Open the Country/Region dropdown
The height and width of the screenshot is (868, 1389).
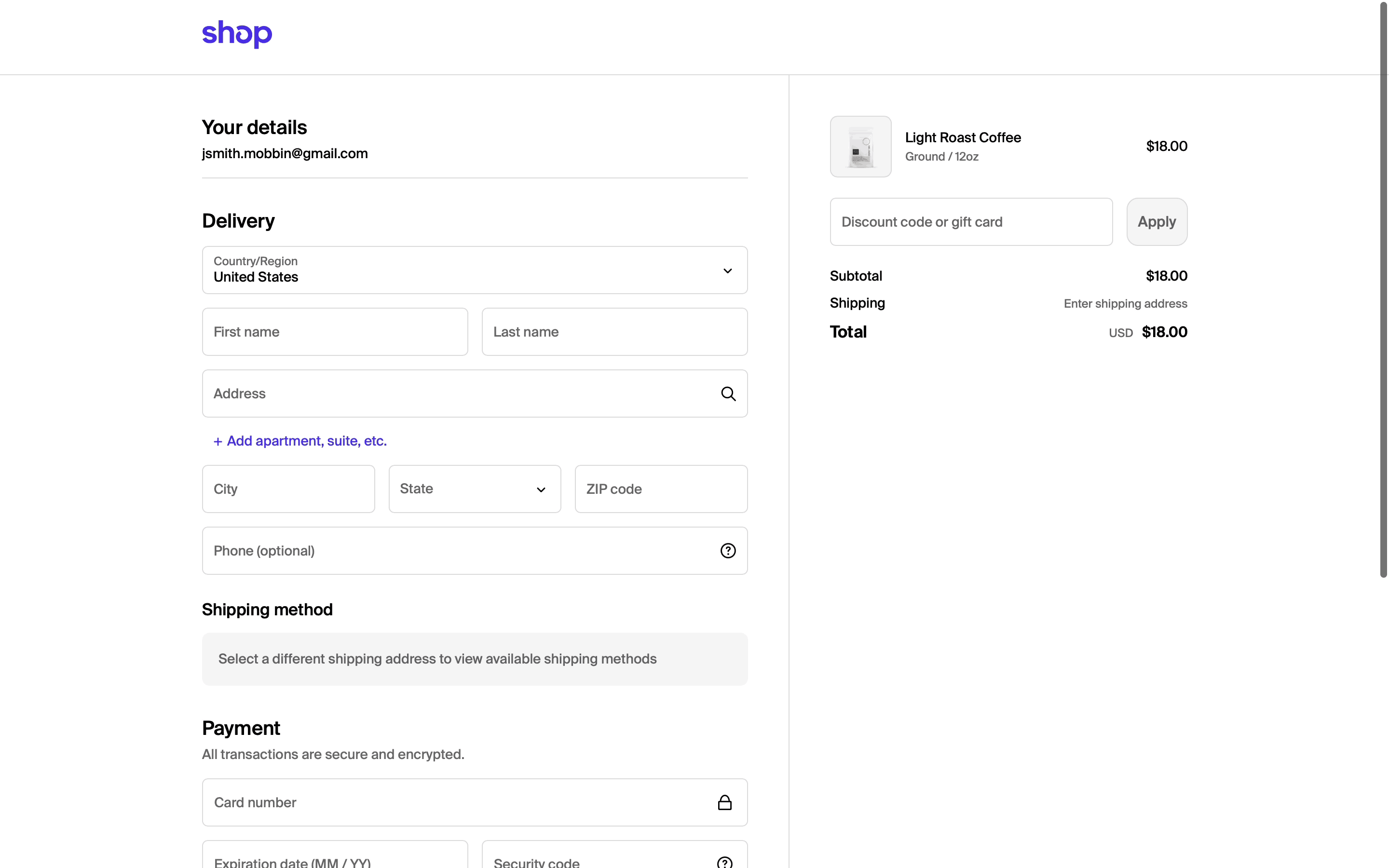pos(459,270)
